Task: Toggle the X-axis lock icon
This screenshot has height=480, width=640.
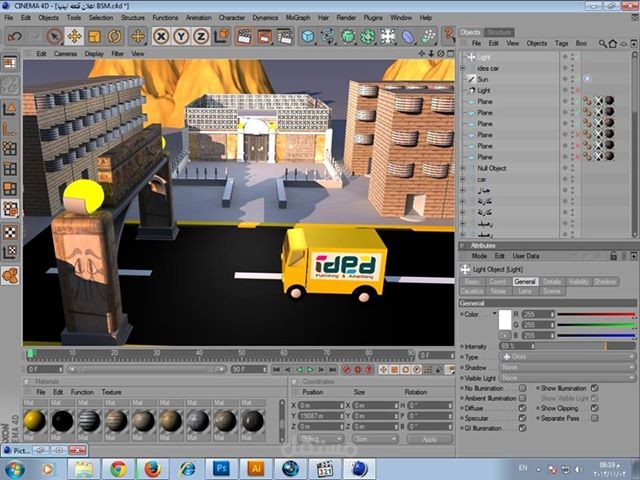Action: tap(160, 36)
